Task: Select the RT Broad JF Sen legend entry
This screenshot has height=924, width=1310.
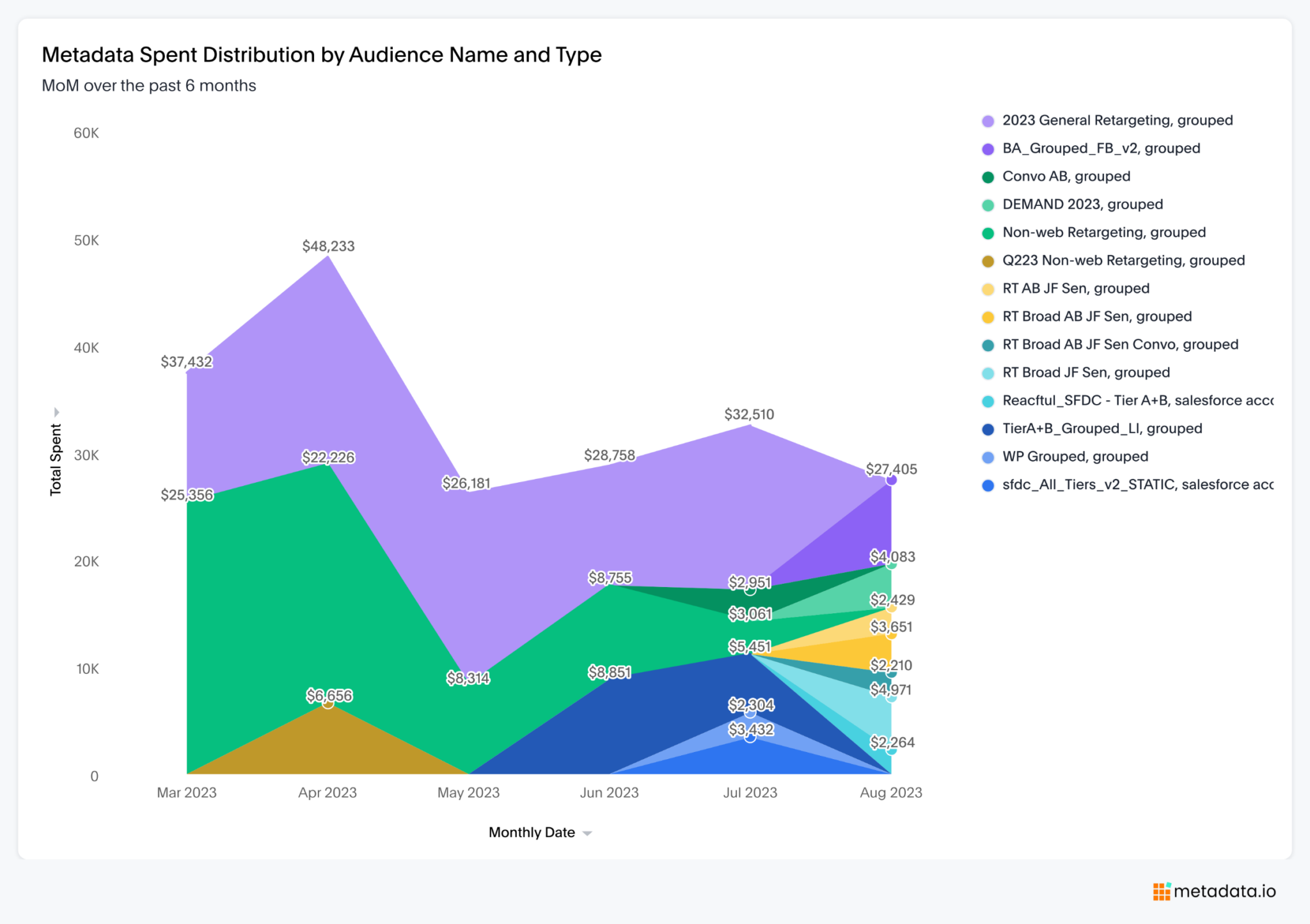Action: [1086, 372]
